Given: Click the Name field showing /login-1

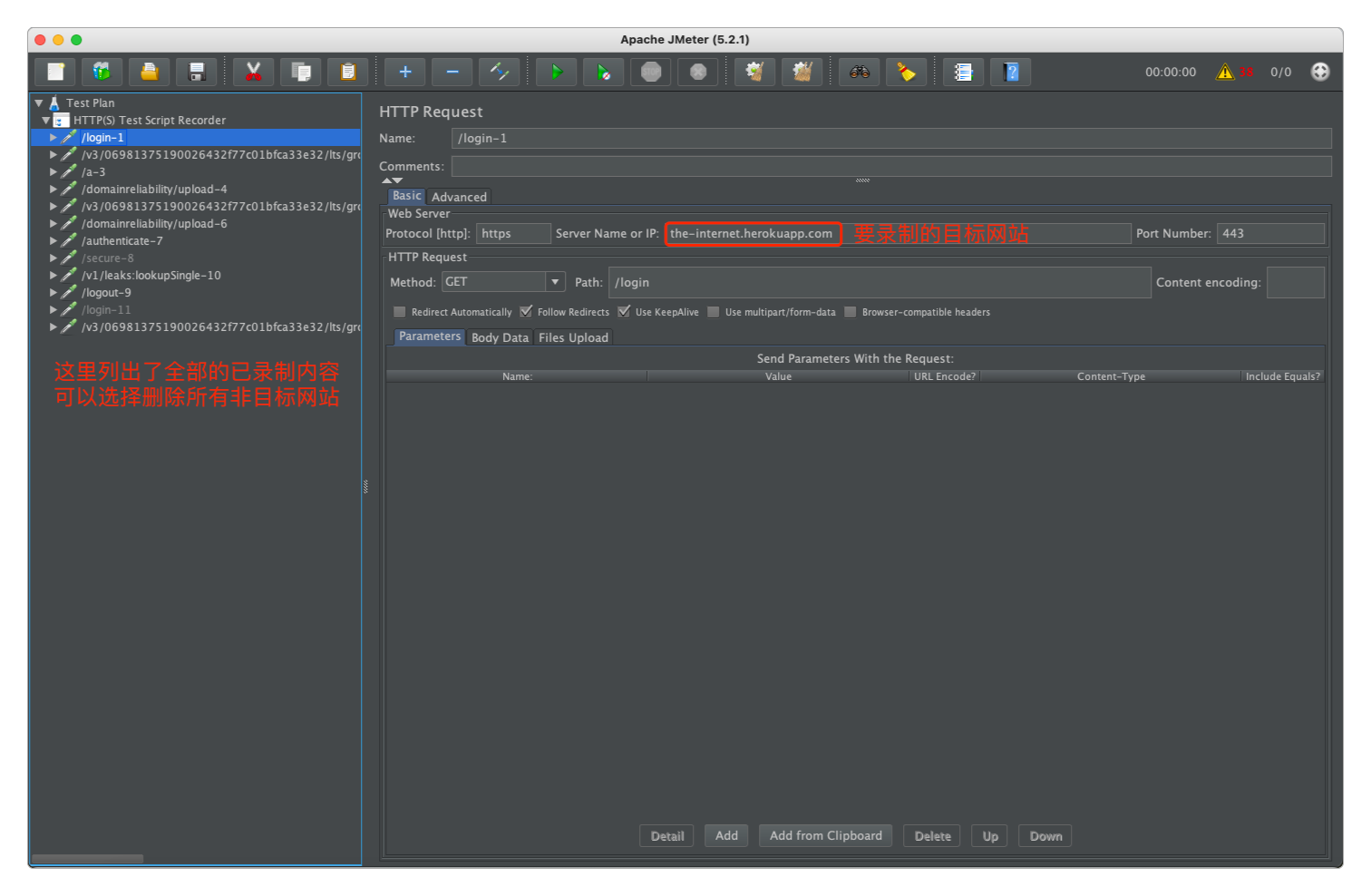Looking at the screenshot, I should pos(891,138).
